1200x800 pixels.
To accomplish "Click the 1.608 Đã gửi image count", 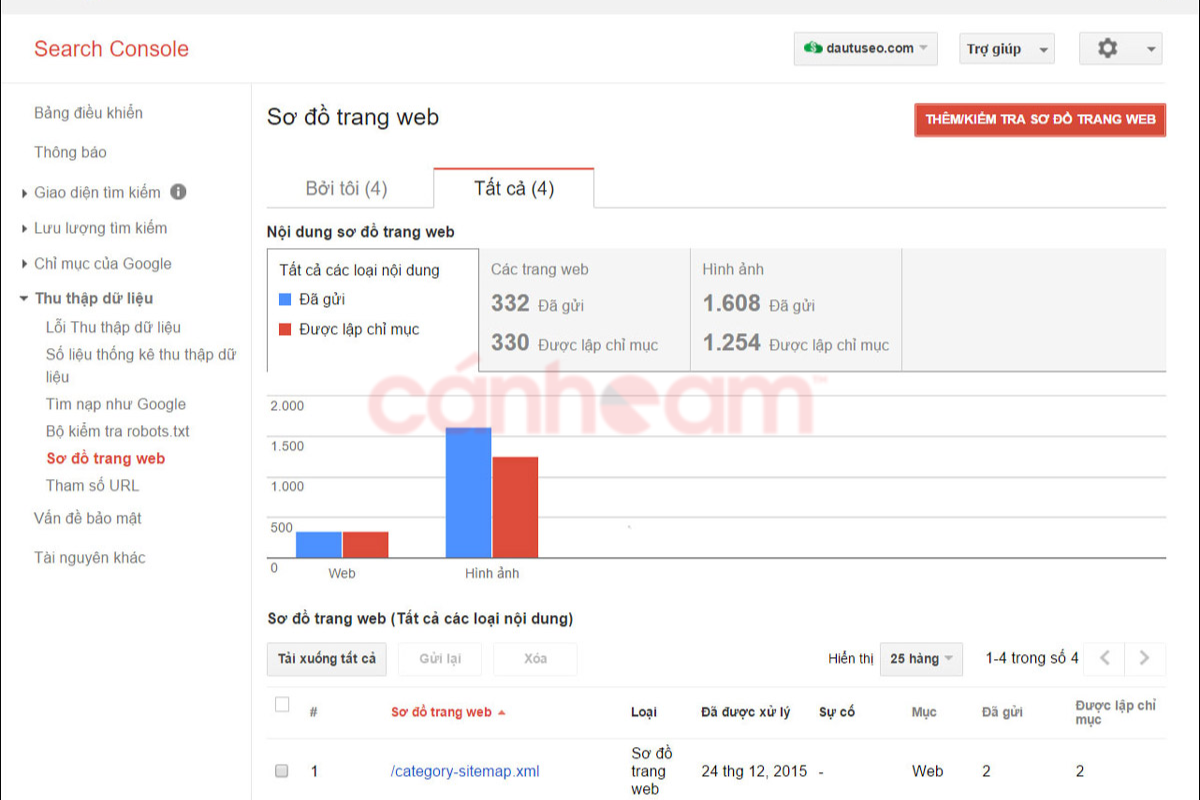I will pyautogui.click(x=758, y=303).
